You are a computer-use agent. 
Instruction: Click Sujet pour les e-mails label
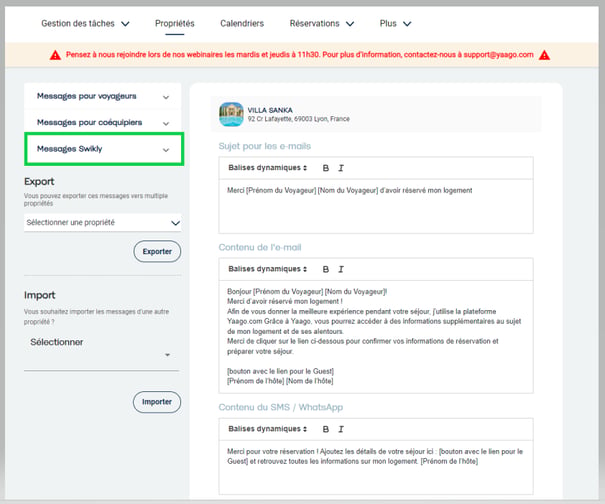coord(265,146)
